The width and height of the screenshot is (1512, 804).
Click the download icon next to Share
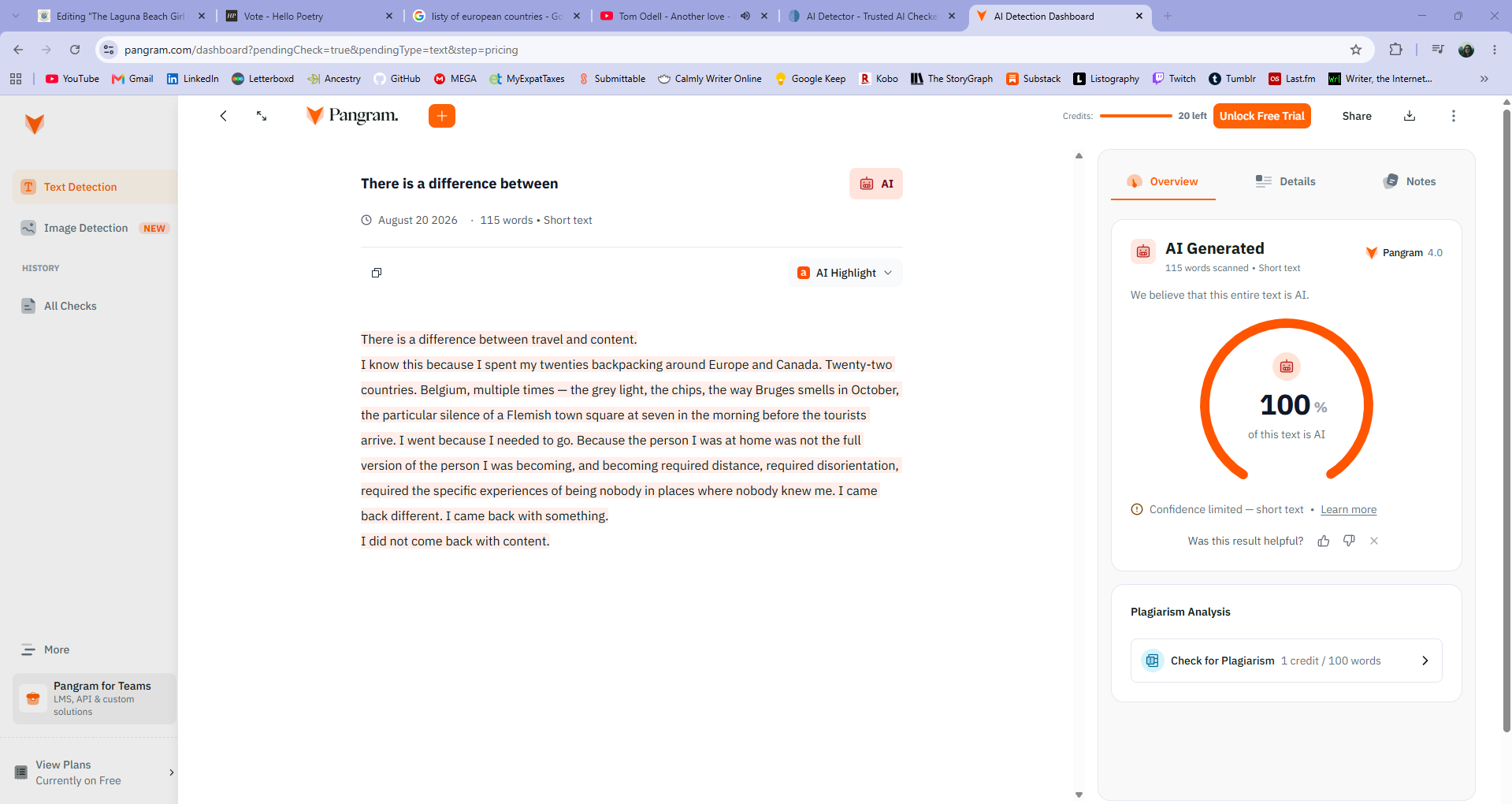coord(1410,116)
